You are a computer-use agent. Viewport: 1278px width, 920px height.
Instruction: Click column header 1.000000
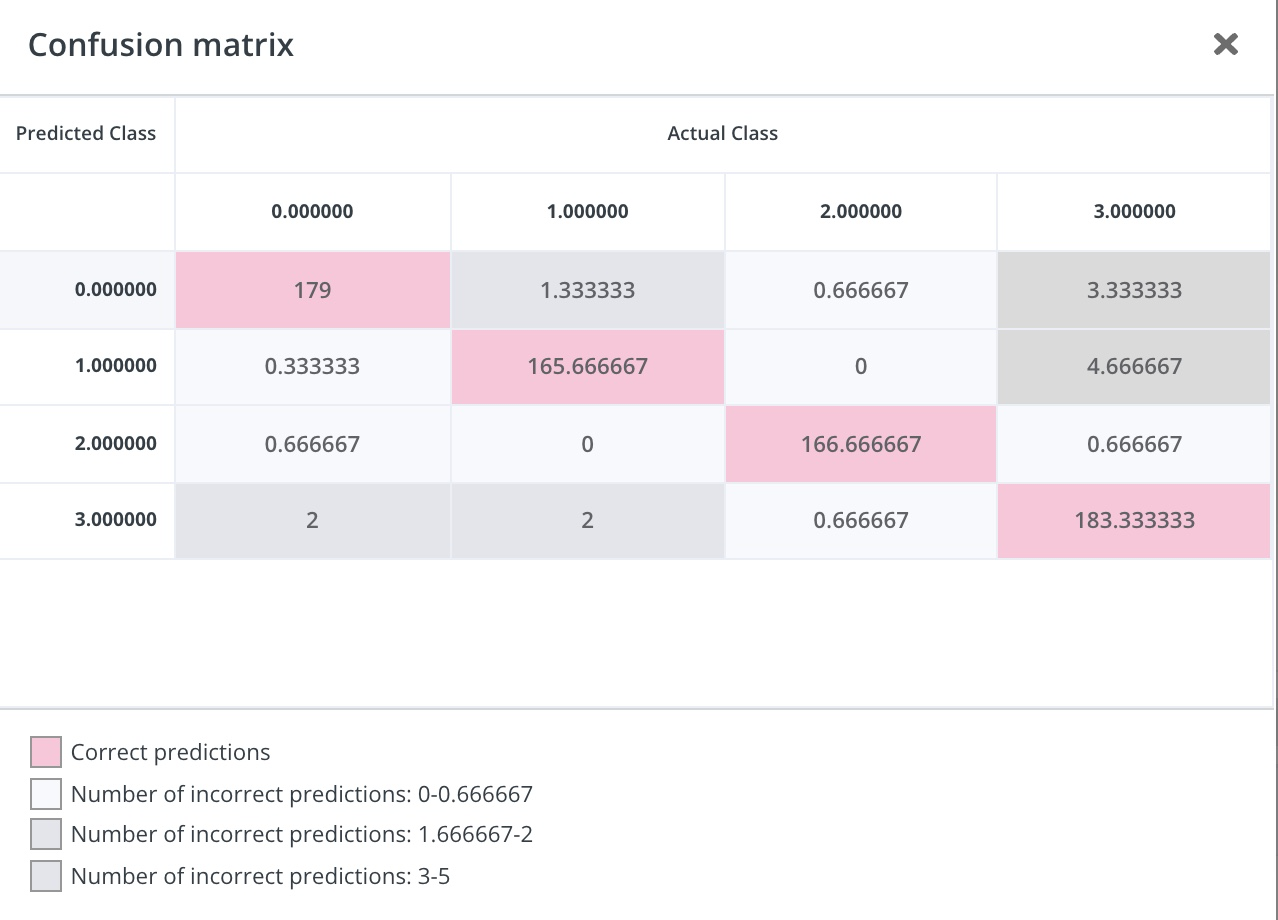tap(587, 211)
